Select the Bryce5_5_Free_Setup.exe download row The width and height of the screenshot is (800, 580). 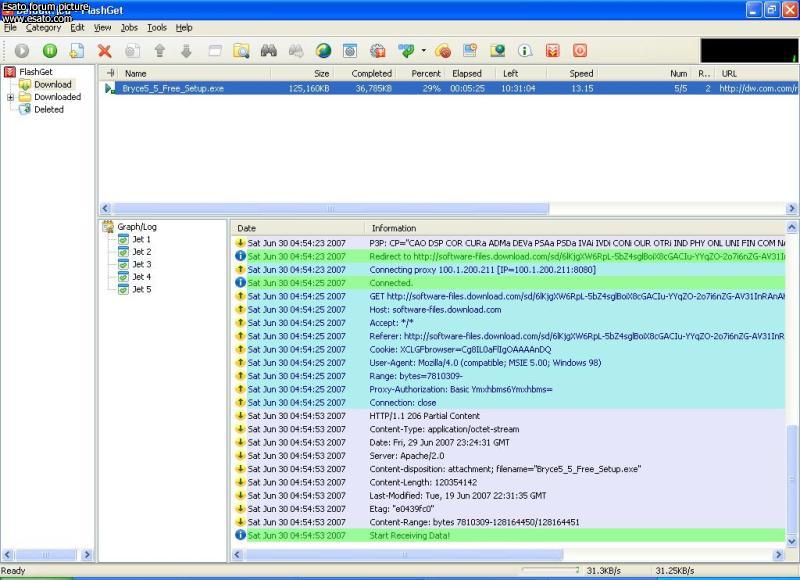(x=449, y=88)
